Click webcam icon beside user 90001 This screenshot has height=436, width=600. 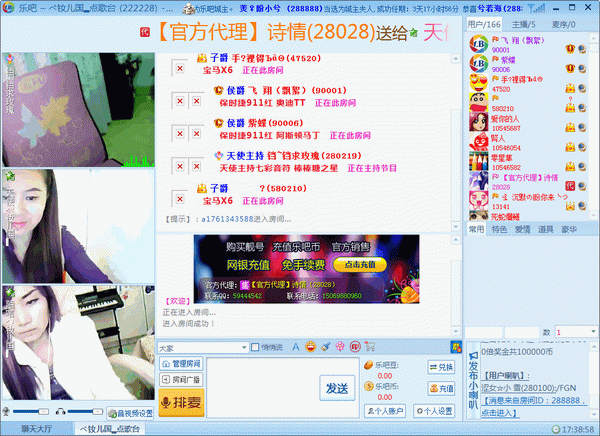pos(582,49)
